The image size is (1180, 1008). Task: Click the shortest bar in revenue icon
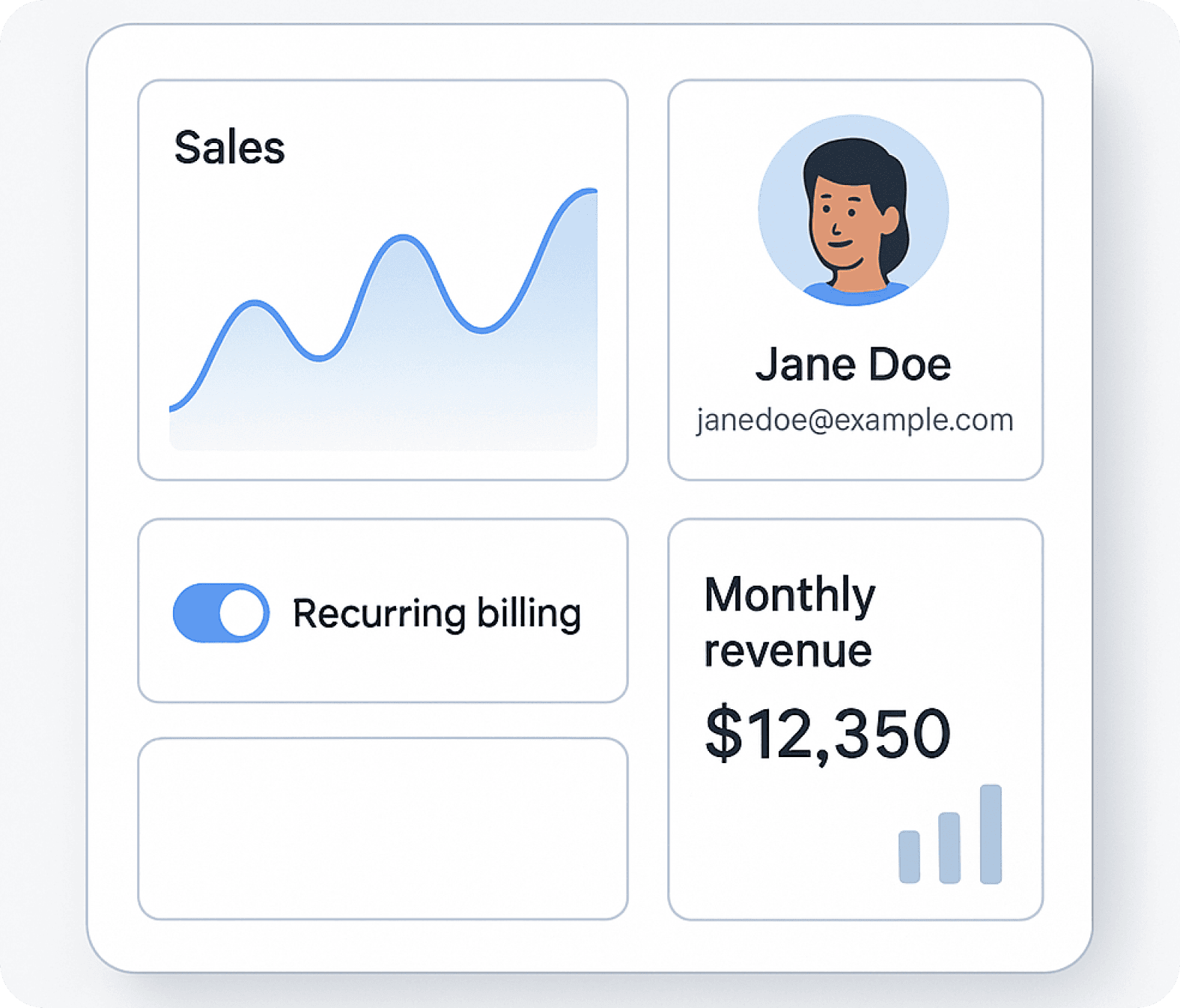point(909,857)
